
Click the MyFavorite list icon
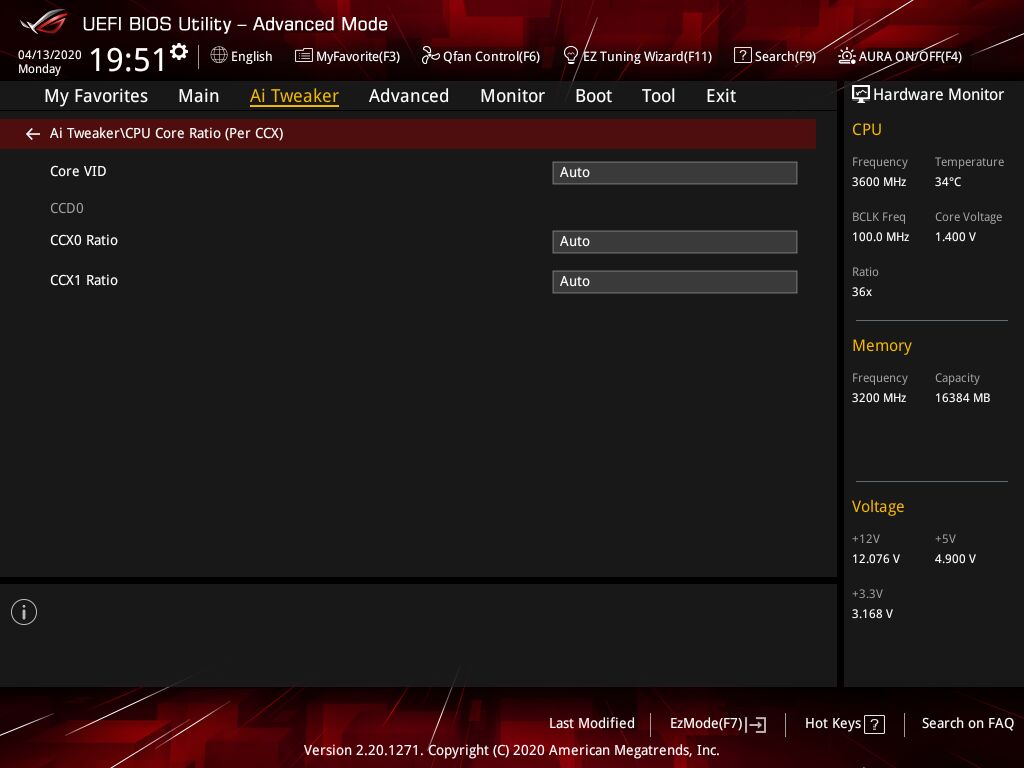(304, 56)
